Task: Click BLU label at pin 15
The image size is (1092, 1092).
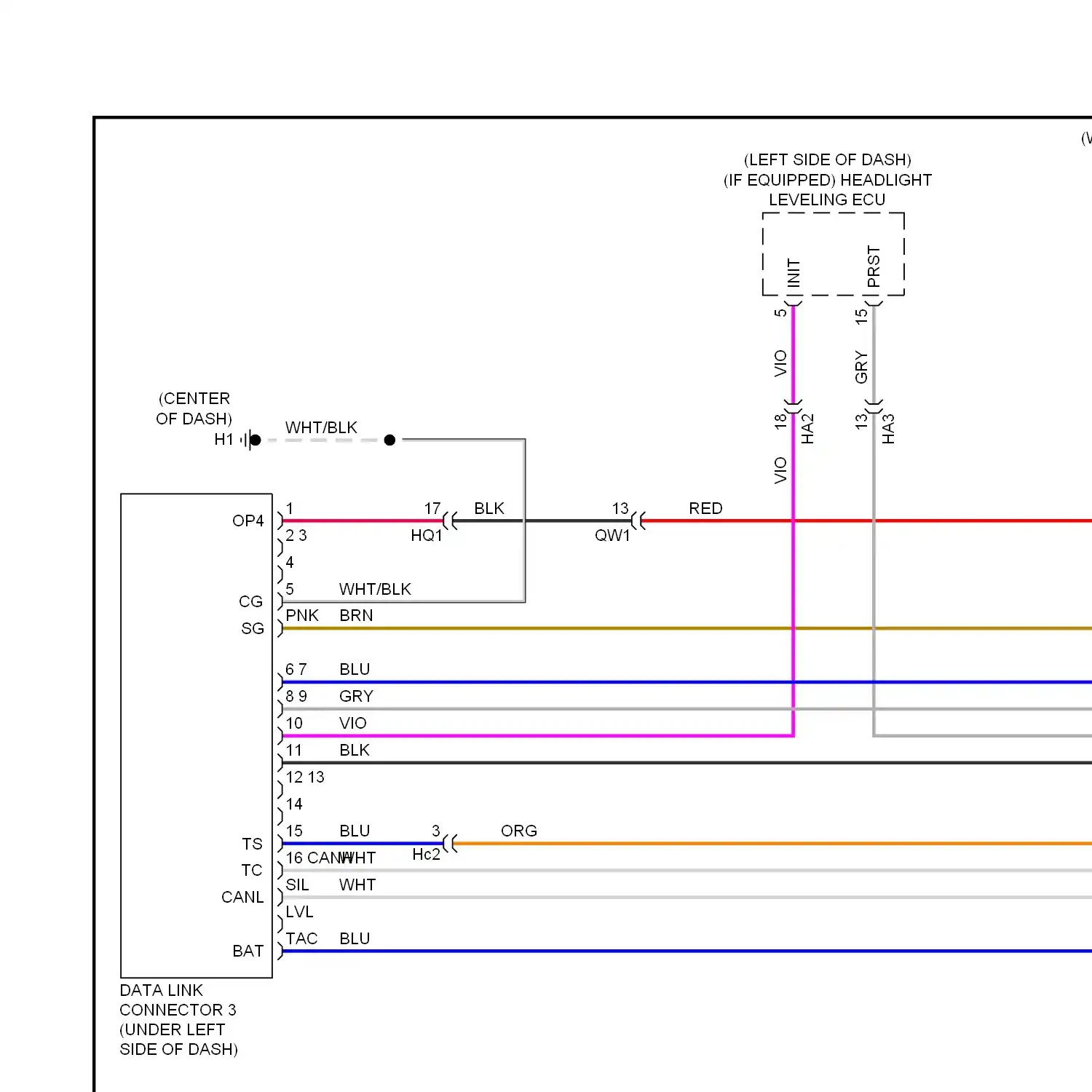Action: (355, 831)
